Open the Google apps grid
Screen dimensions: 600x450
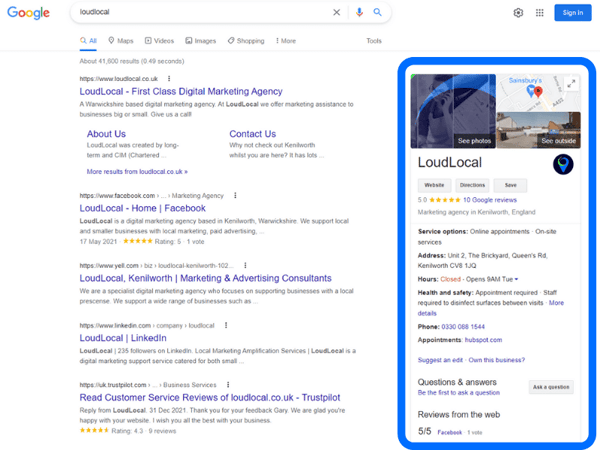pyautogui.click(x=540, y=13)
